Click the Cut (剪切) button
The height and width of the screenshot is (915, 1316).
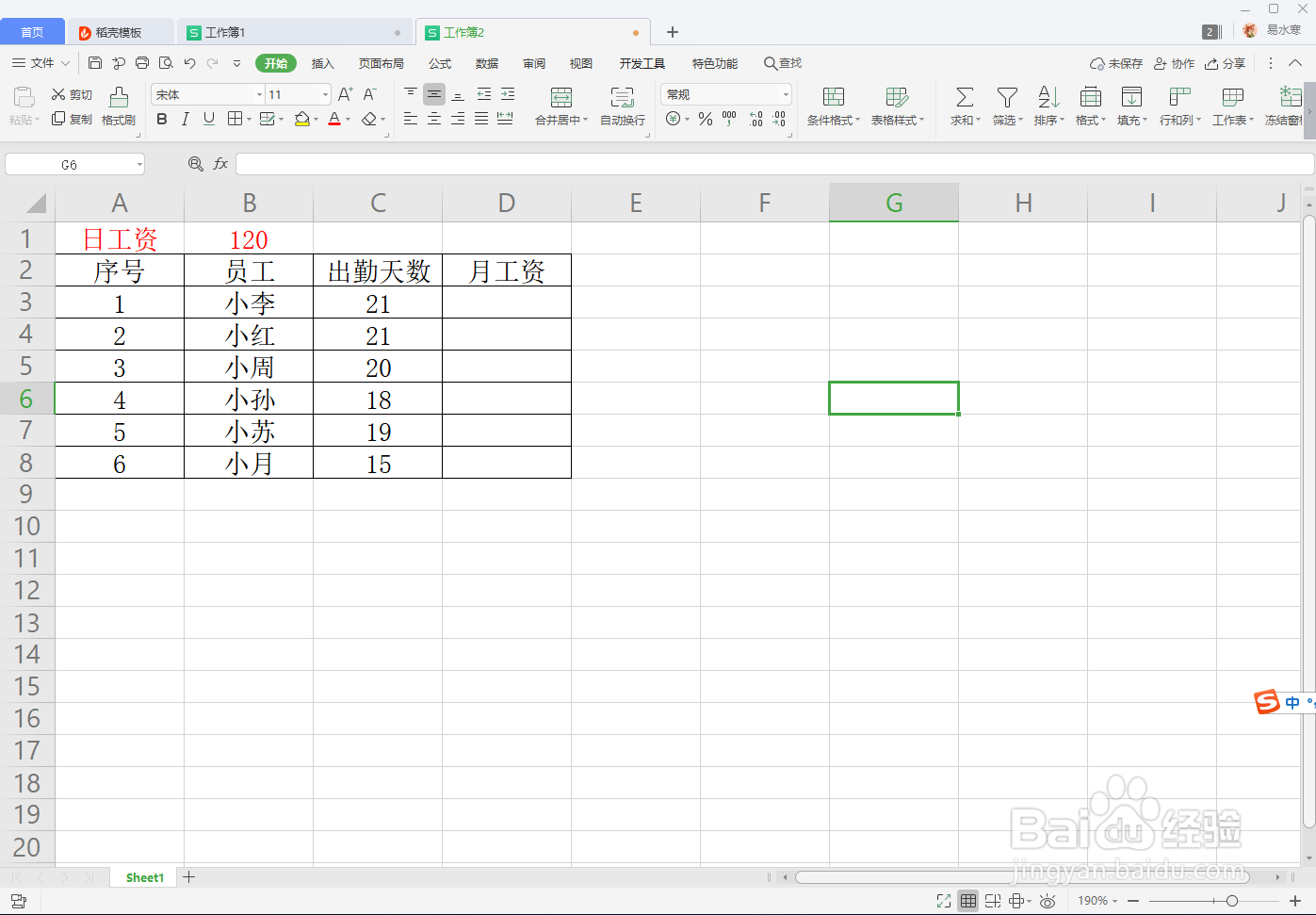pos(72,95)
